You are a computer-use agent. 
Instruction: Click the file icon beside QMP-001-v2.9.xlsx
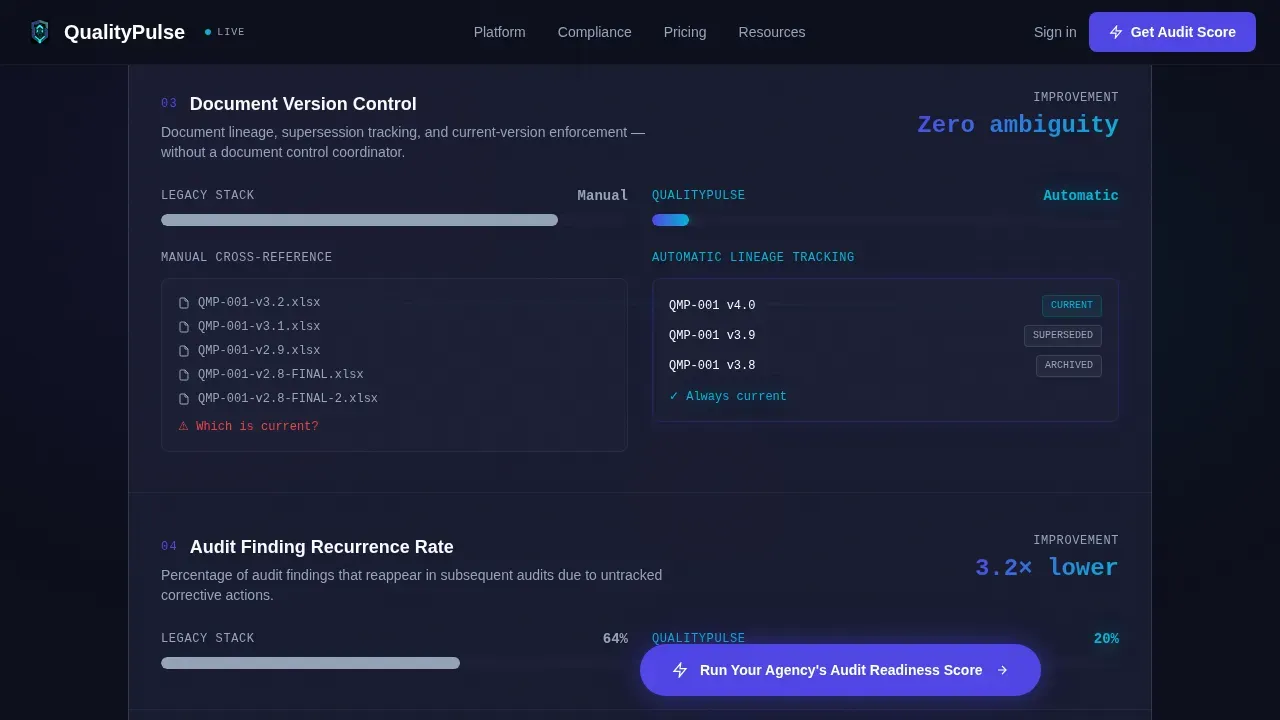pyautogui.click(x=184, y=351)
